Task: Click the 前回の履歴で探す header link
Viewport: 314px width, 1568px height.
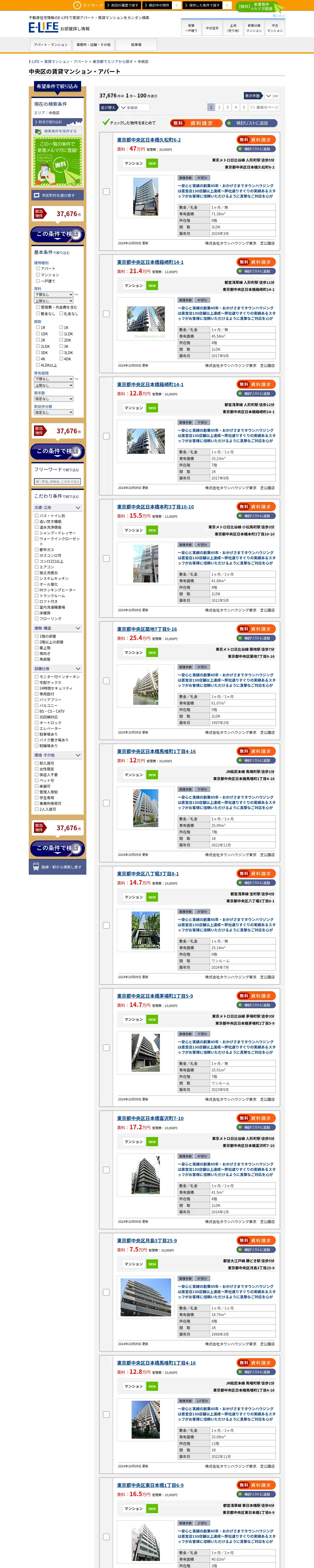Action: 124,5
